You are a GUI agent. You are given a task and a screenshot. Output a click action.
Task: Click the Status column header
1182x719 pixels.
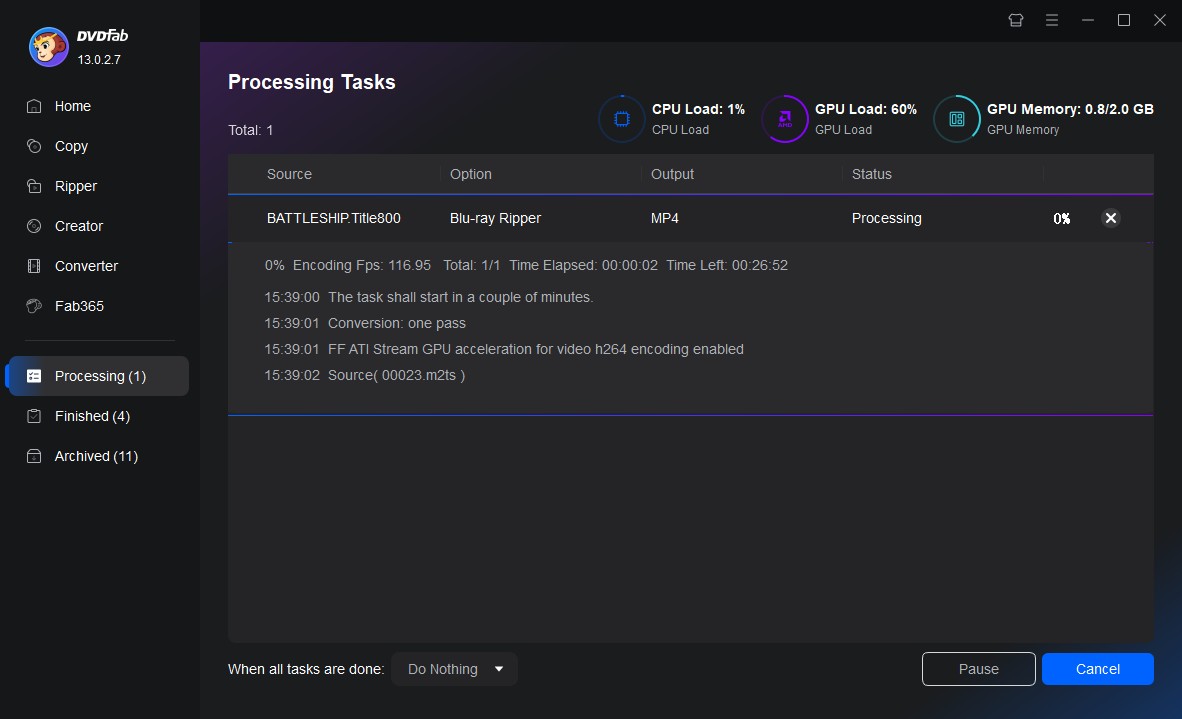tap(871, 174)
